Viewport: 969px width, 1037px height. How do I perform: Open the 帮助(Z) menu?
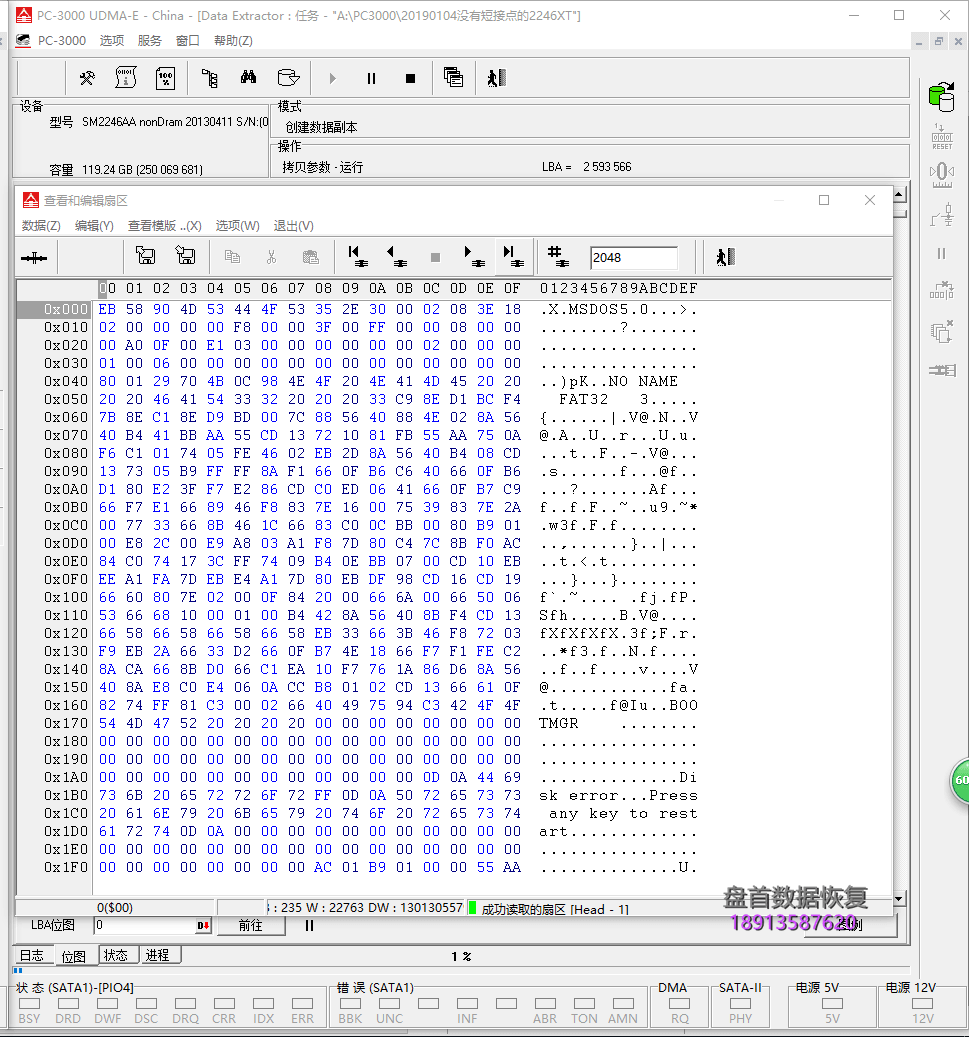pos(233,41)
